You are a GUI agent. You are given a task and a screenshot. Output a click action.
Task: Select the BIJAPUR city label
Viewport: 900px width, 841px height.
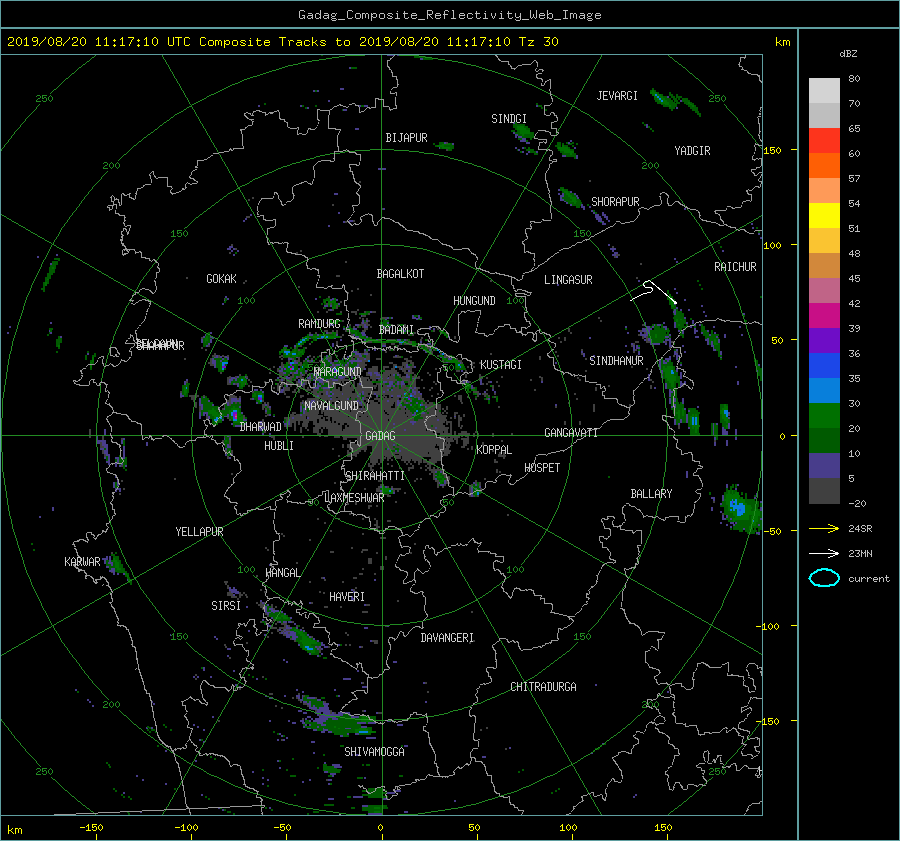pyautogui.click(x=406, y=138)
